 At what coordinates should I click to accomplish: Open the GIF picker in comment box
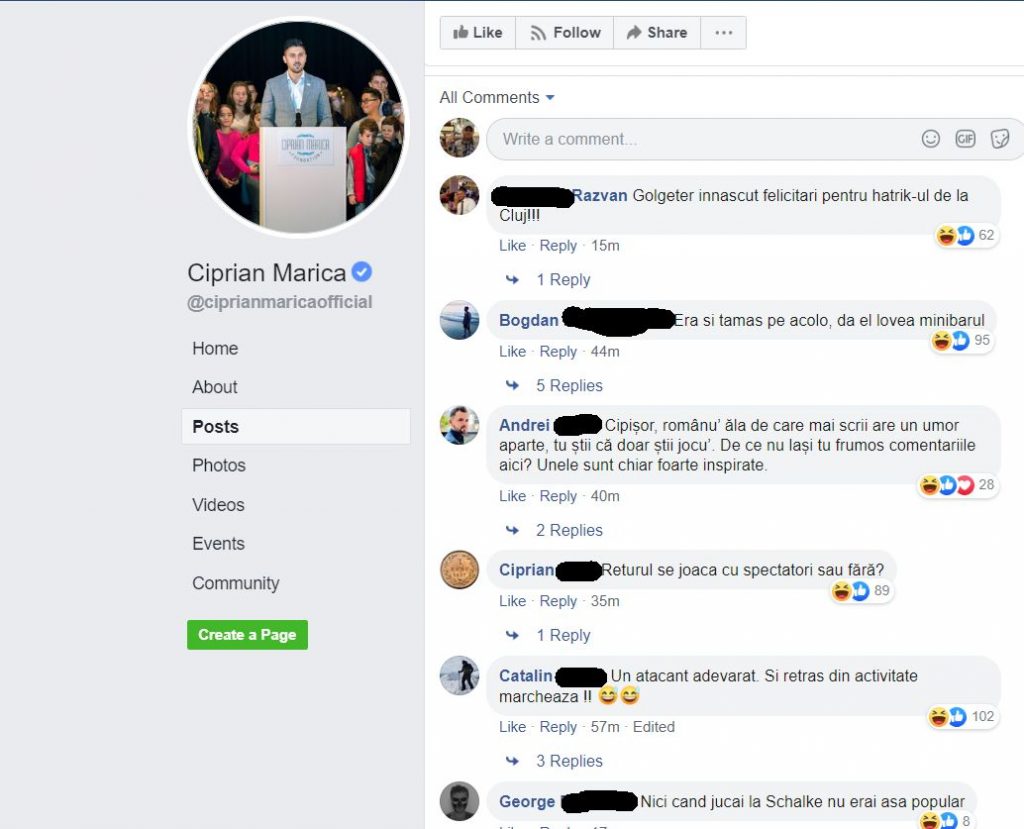click(x=965, y=139)
